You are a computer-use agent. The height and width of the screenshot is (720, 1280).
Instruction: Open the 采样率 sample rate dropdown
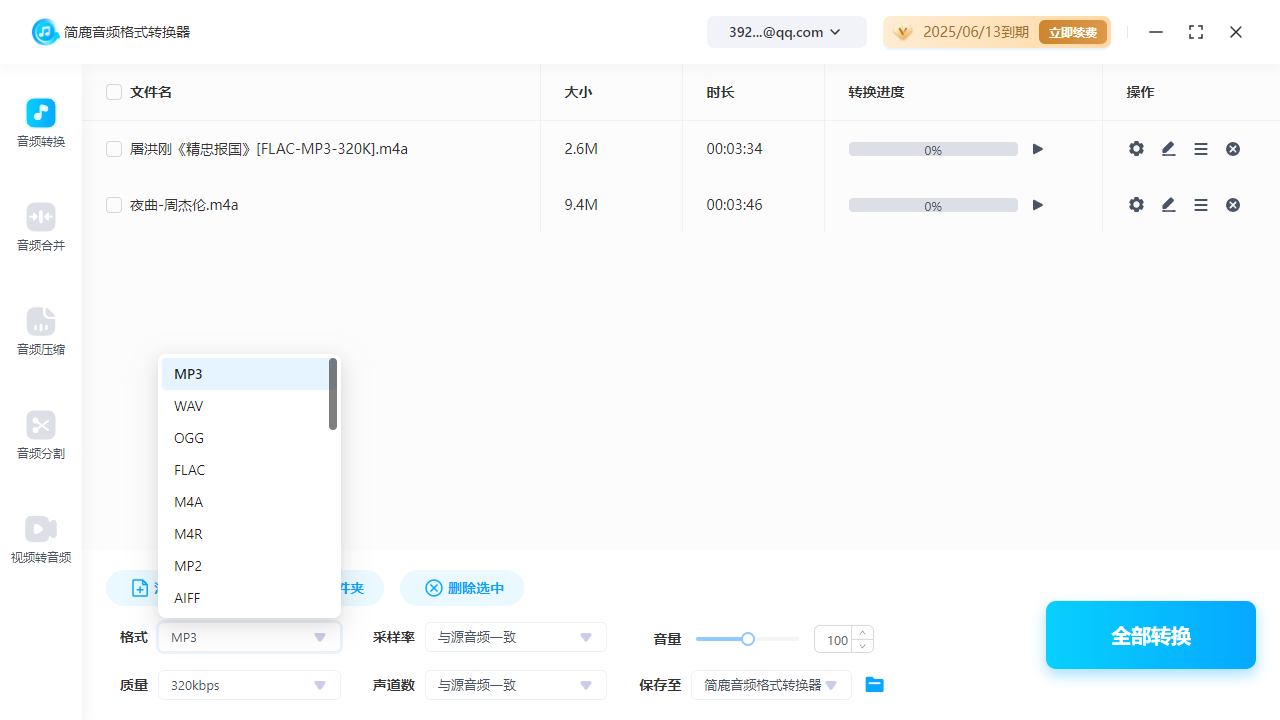coord(515,637)
